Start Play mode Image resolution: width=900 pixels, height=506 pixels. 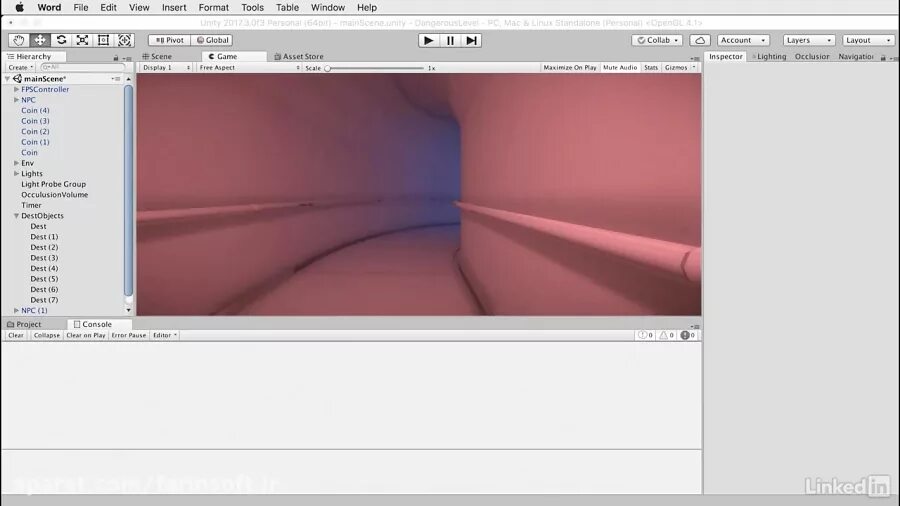click(x=428, y=41)
